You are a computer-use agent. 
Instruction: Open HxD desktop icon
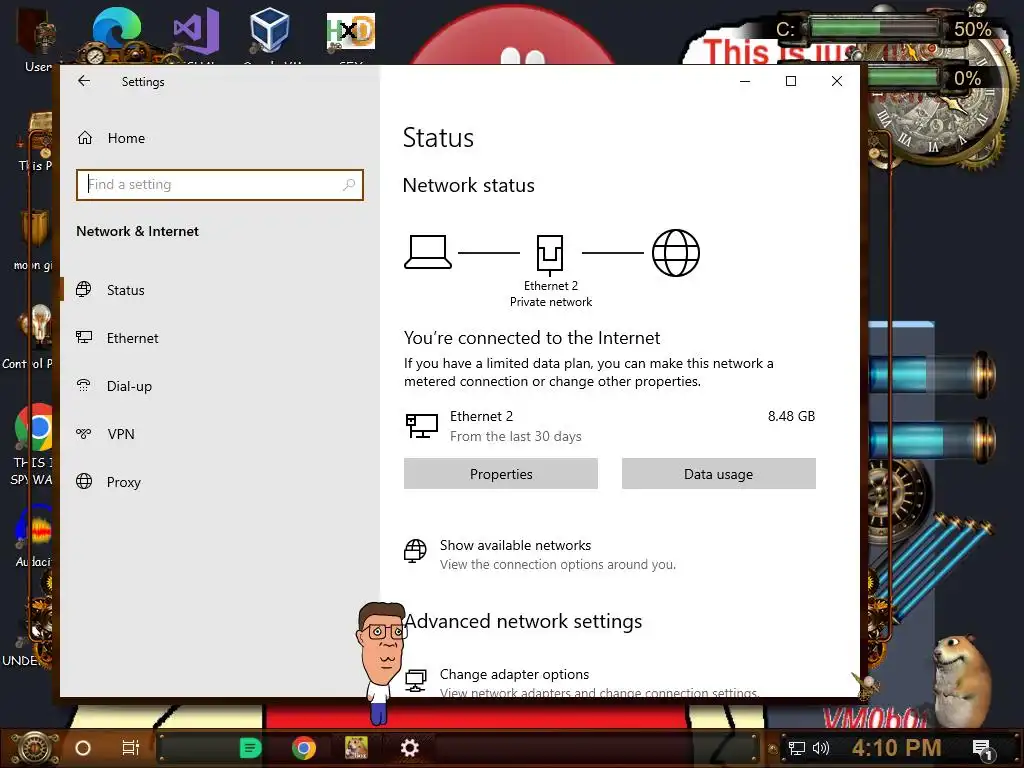pos(351,31)
